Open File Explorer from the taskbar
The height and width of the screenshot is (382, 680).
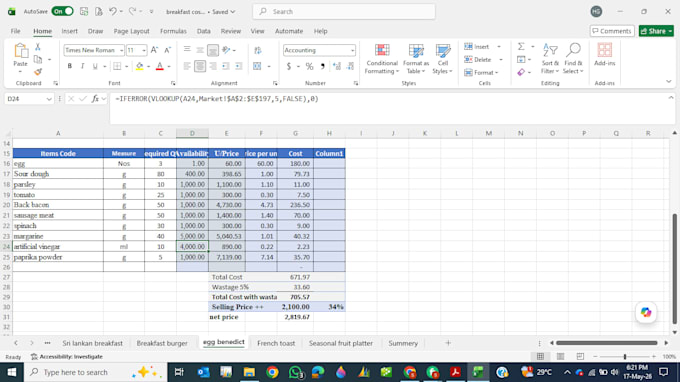[249, 372]
